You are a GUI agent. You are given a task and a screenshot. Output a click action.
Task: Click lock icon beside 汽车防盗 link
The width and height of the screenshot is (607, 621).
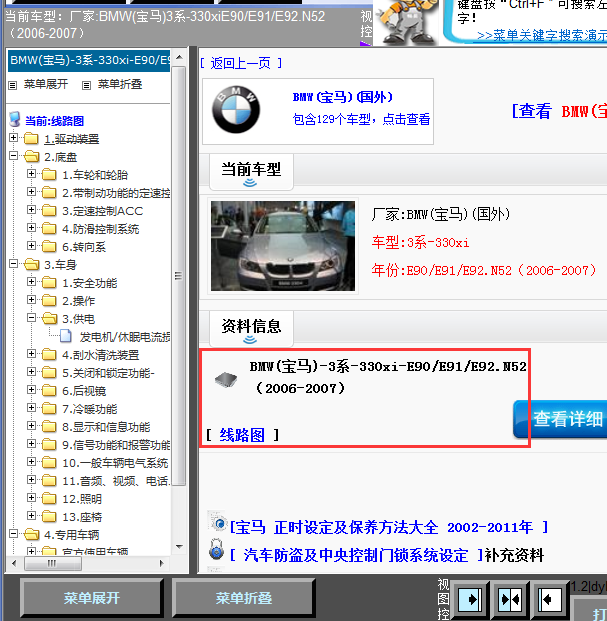click(216, 549)
